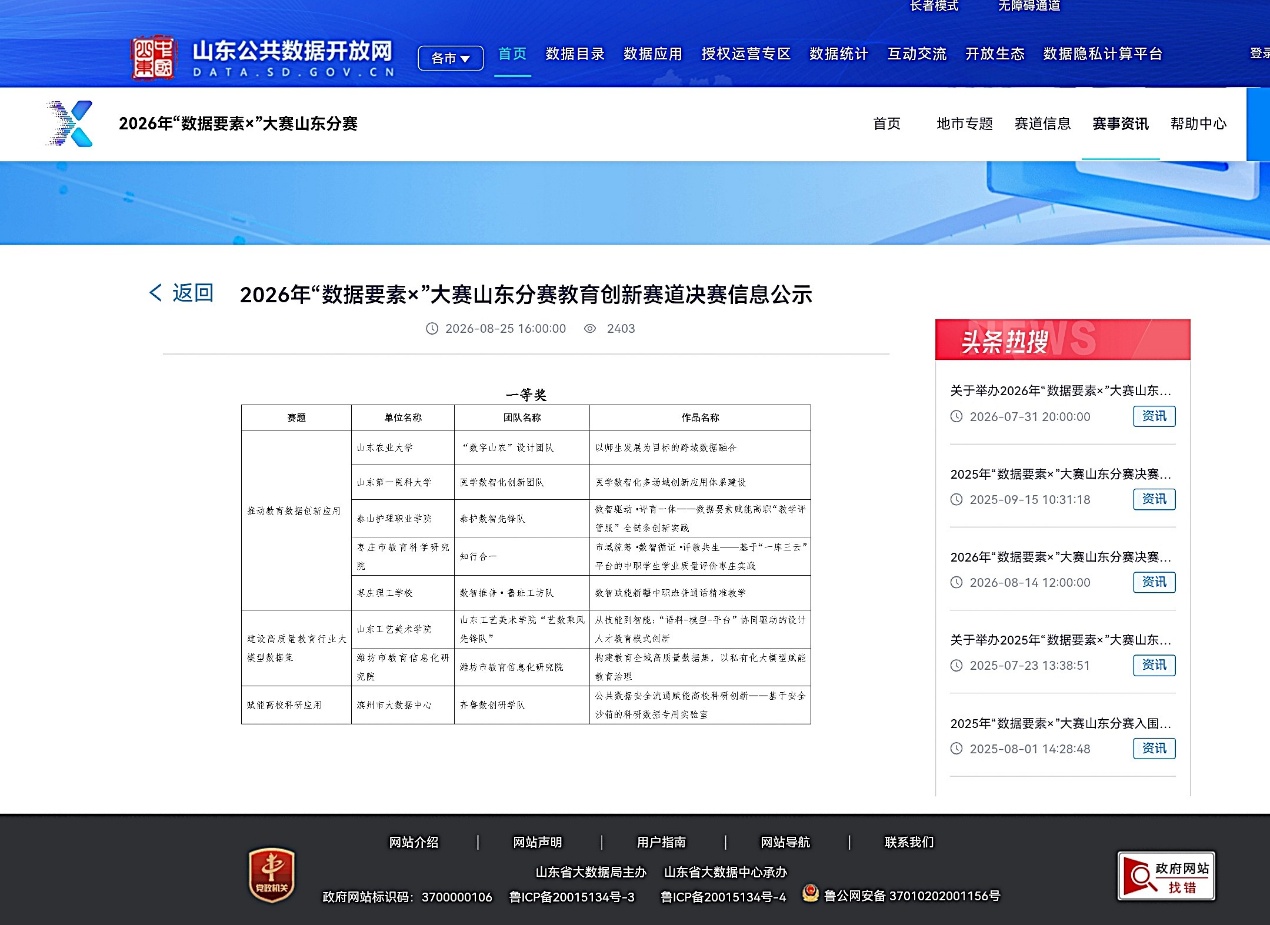Select the 帮助中心 tab
The height and width of the screenshot is (925, 1270).
tap(1198, 124)
